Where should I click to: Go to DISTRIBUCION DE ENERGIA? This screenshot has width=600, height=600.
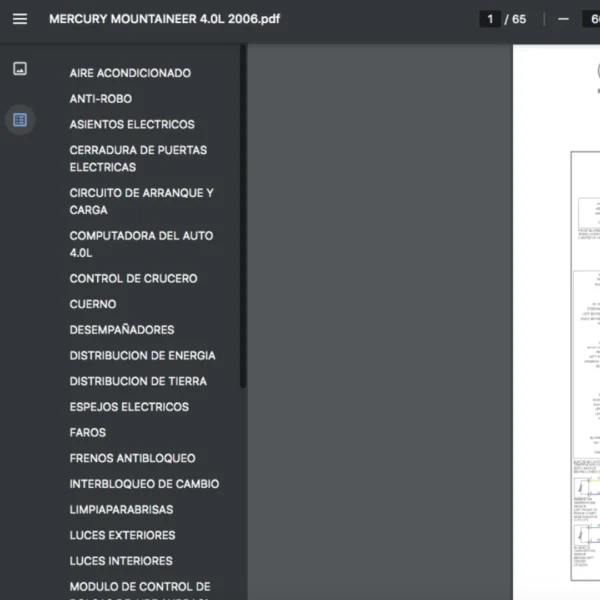point(142,356)
